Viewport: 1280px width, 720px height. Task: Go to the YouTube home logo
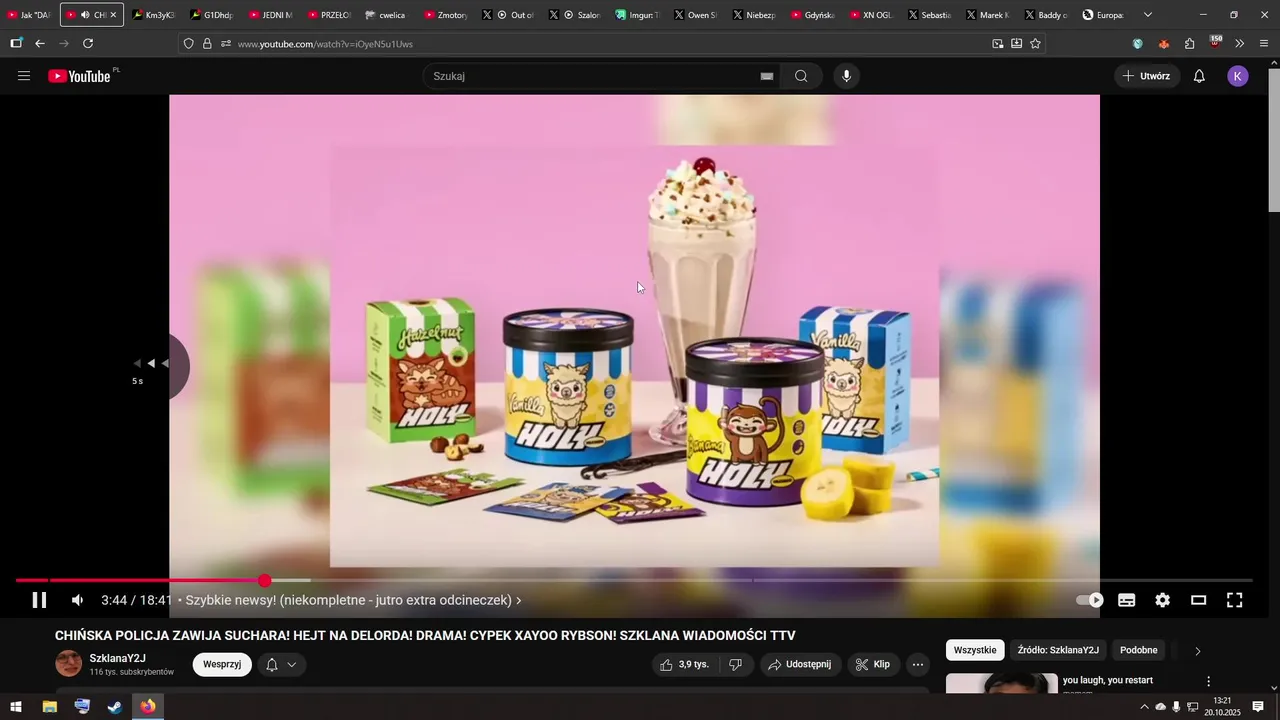[80, 76]
